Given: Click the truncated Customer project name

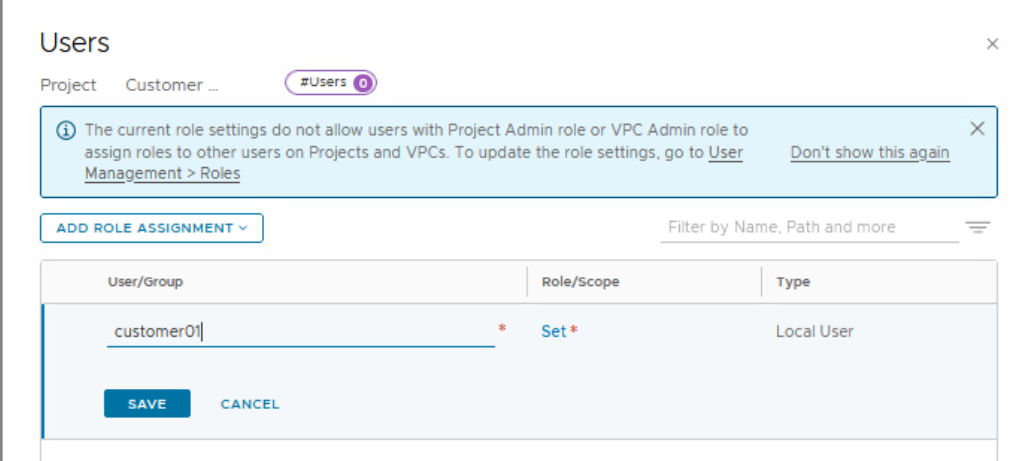Looking at the screenshot, I should 171,85.
